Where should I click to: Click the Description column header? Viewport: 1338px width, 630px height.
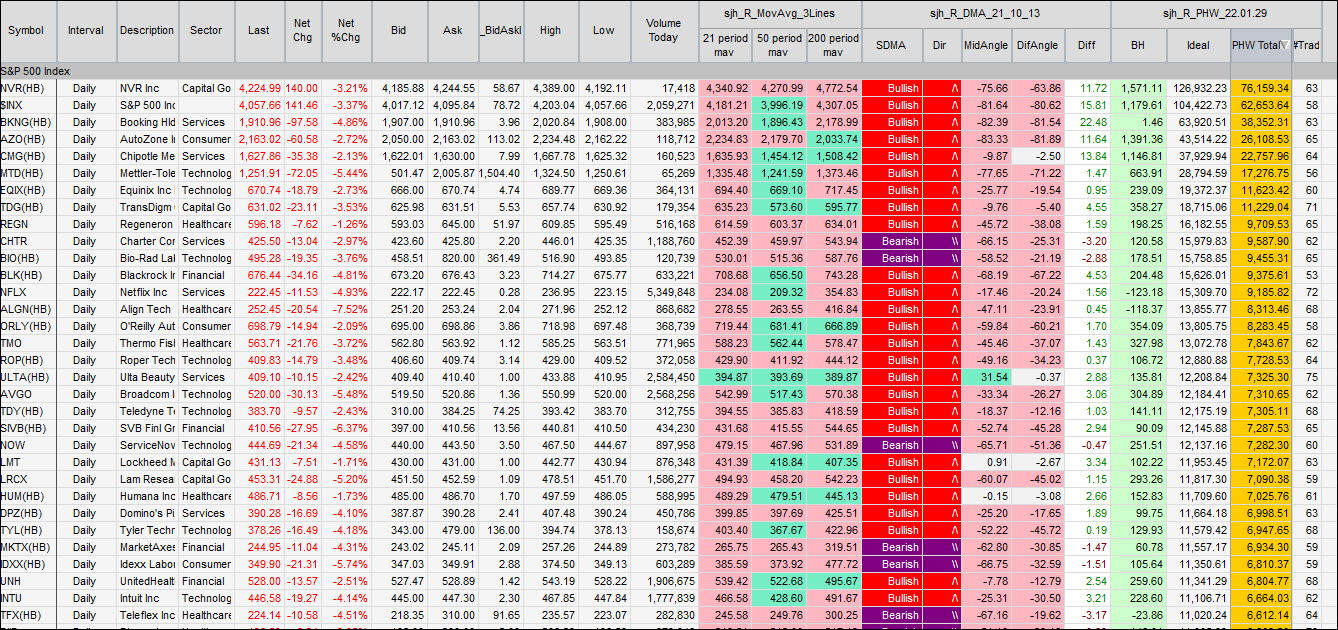click(147, 30)
